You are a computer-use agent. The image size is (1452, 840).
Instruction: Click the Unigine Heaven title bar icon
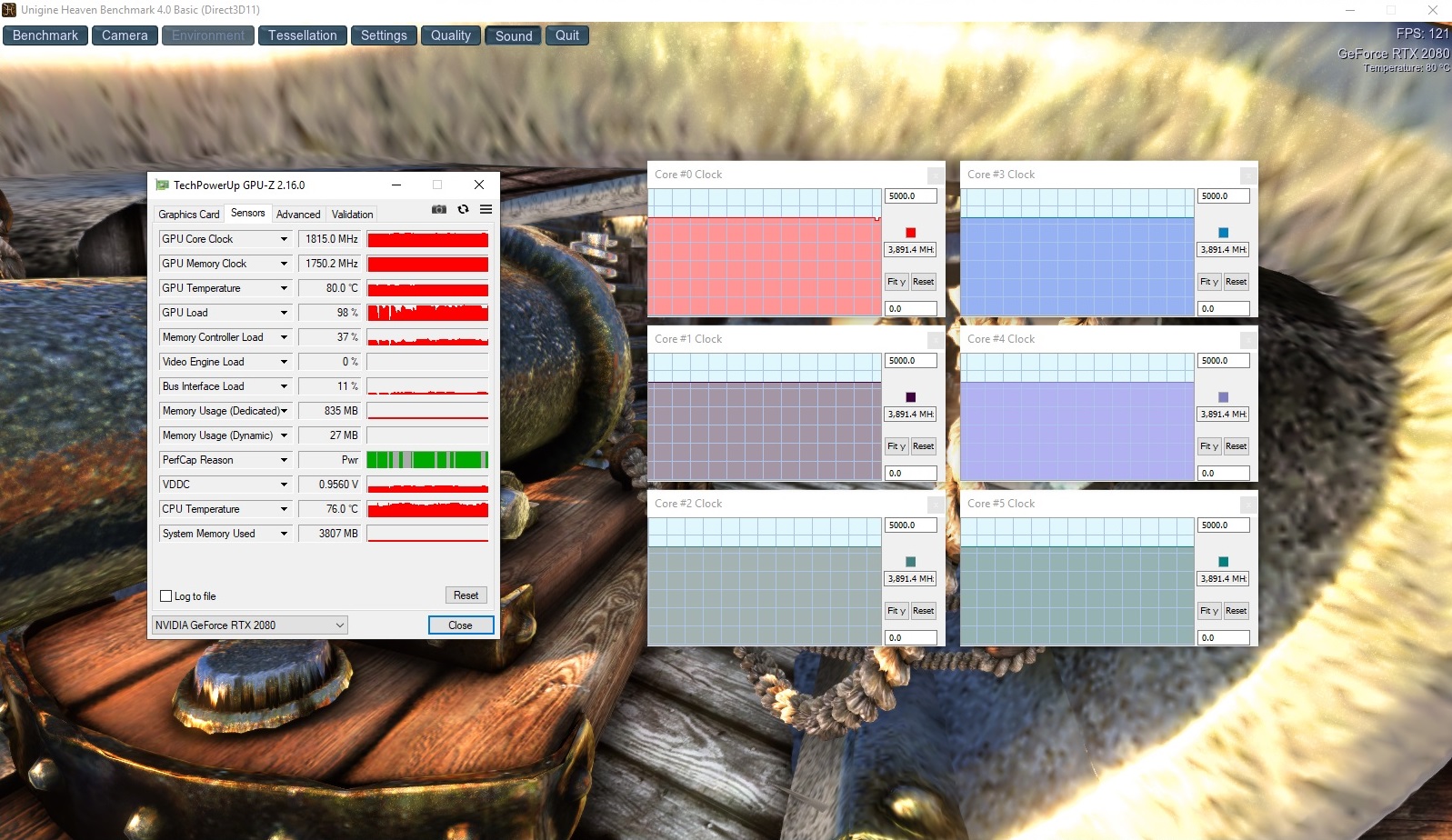pos(9,10)
